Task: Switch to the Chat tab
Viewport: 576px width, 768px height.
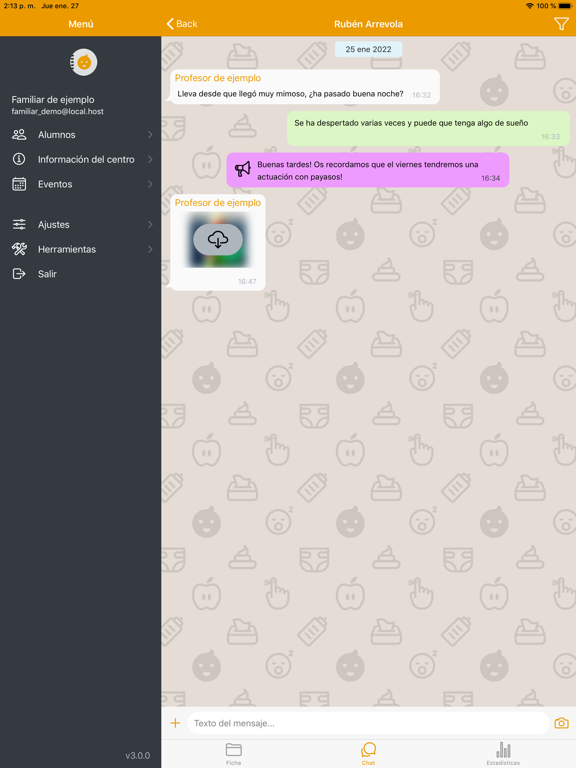Action: tap(368, 754)
